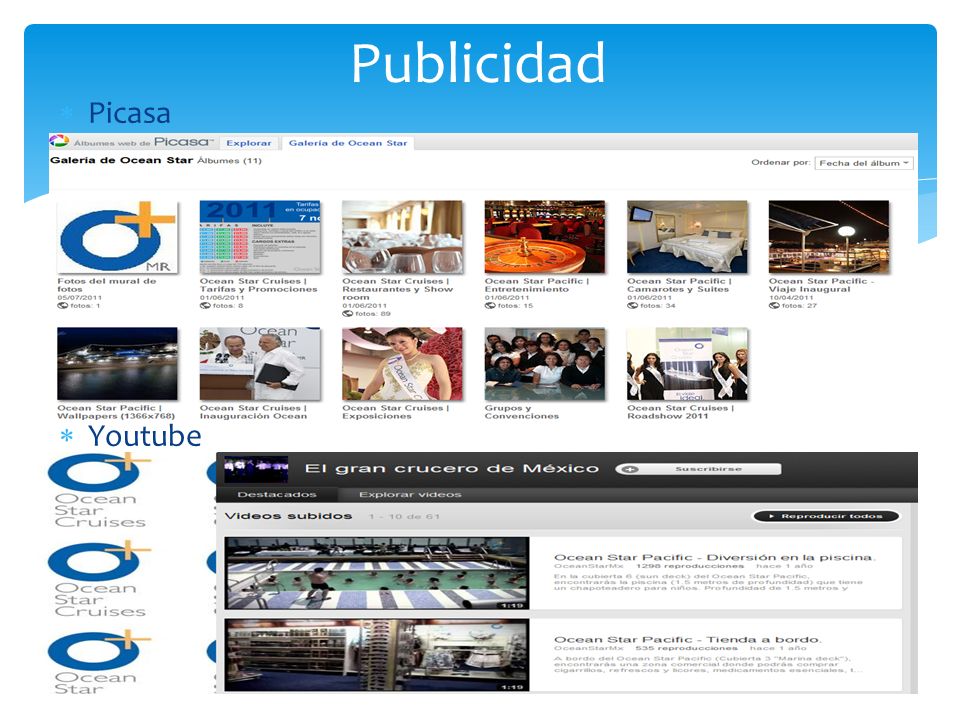The width and height of the screenshot is (960, 720).
Task: Click 'Ocean Star Pacific - Tienda a bordo' title
Action: (x=687, y=639)
